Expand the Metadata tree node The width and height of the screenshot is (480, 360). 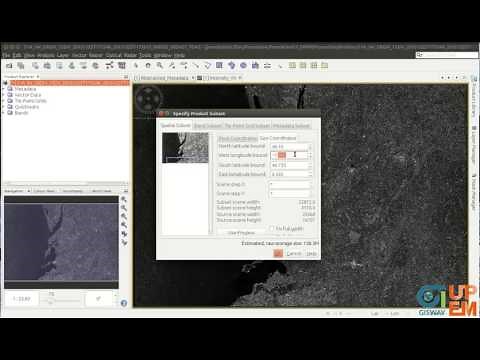4,89
